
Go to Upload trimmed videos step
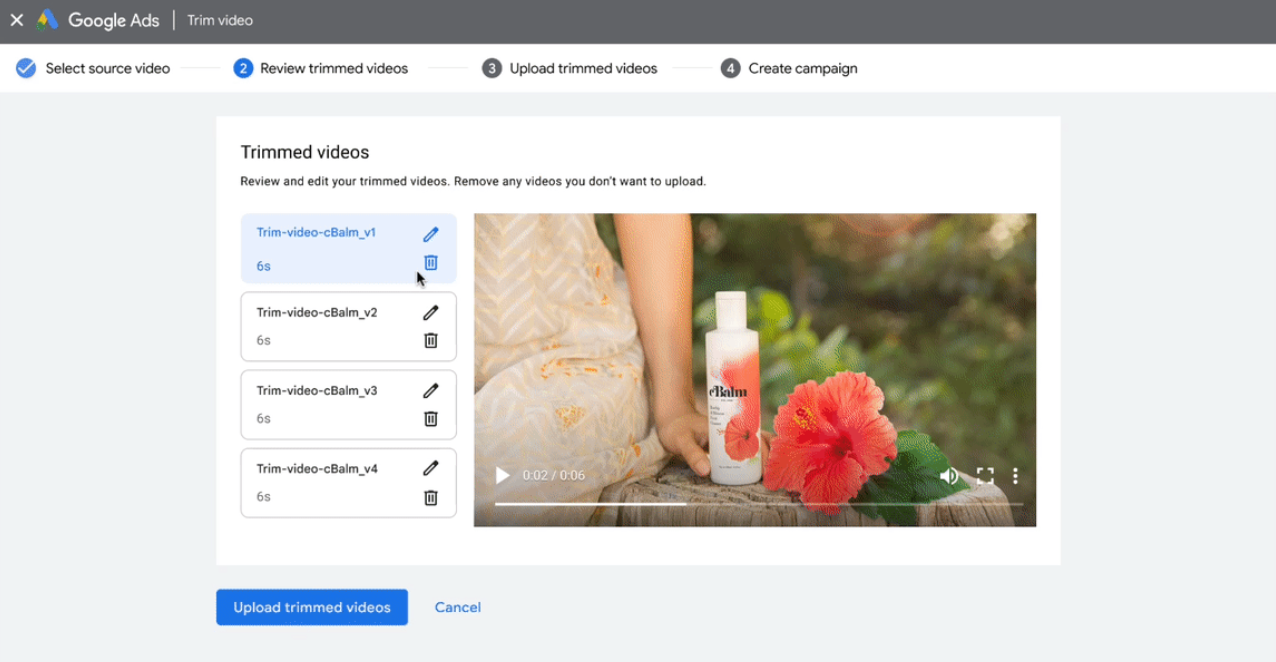(x=570, y=68)
